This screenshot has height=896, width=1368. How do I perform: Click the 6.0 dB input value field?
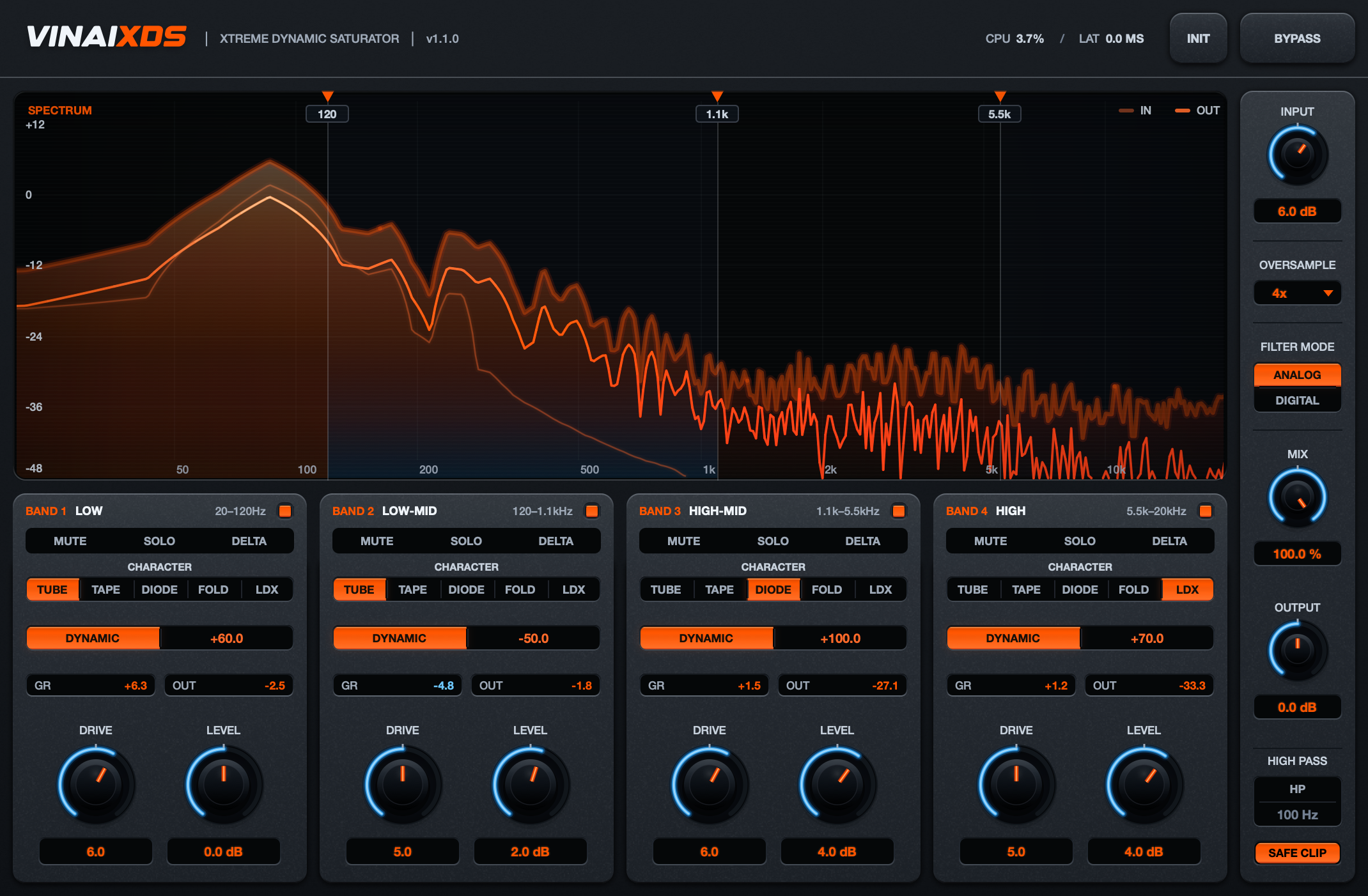coord(1297,212)
